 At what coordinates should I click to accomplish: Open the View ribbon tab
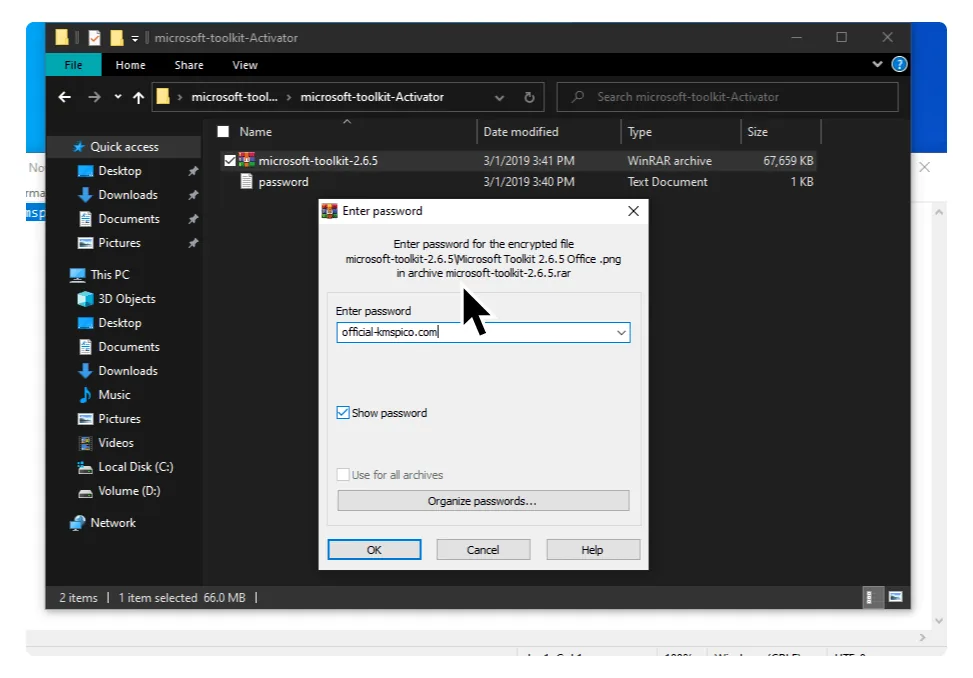[244, 65]
